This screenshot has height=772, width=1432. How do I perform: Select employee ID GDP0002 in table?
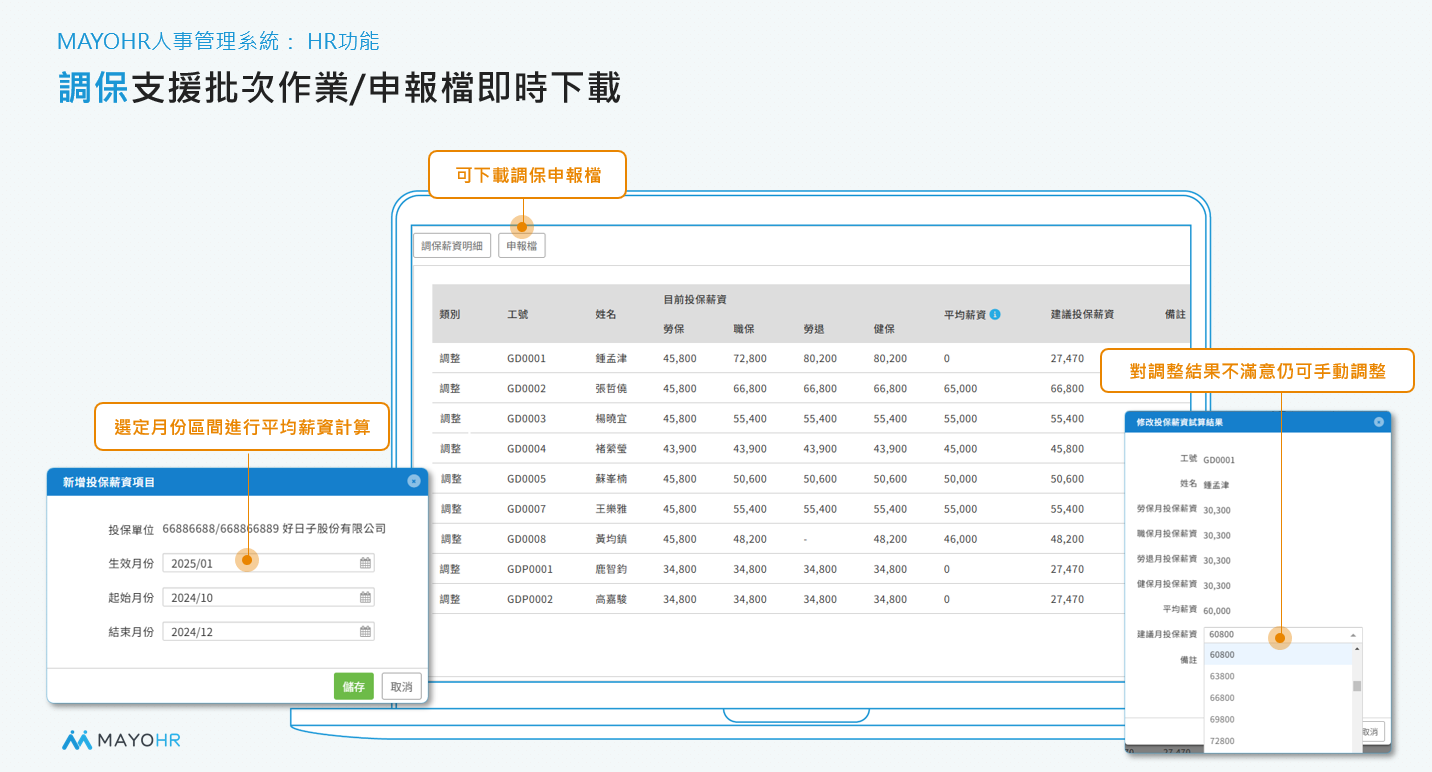[530, 598]
